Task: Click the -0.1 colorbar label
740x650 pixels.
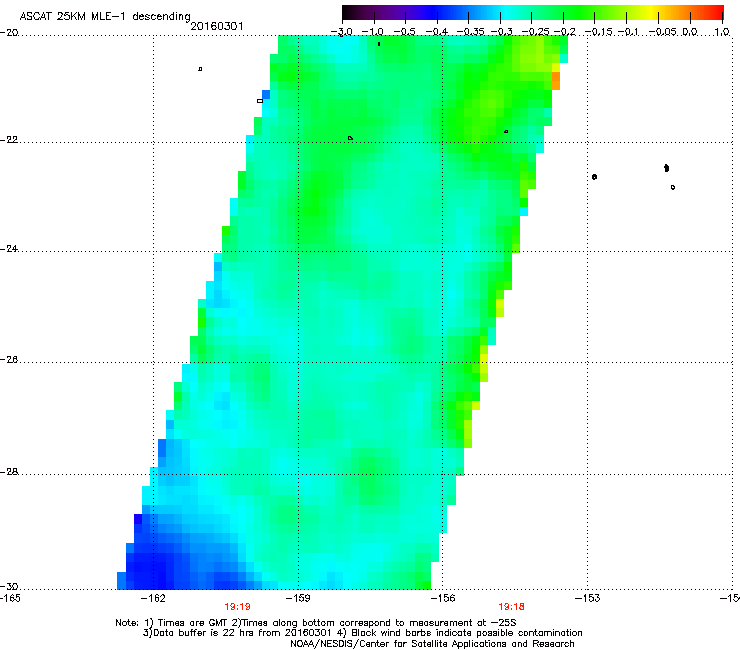Action: [629, 32]
